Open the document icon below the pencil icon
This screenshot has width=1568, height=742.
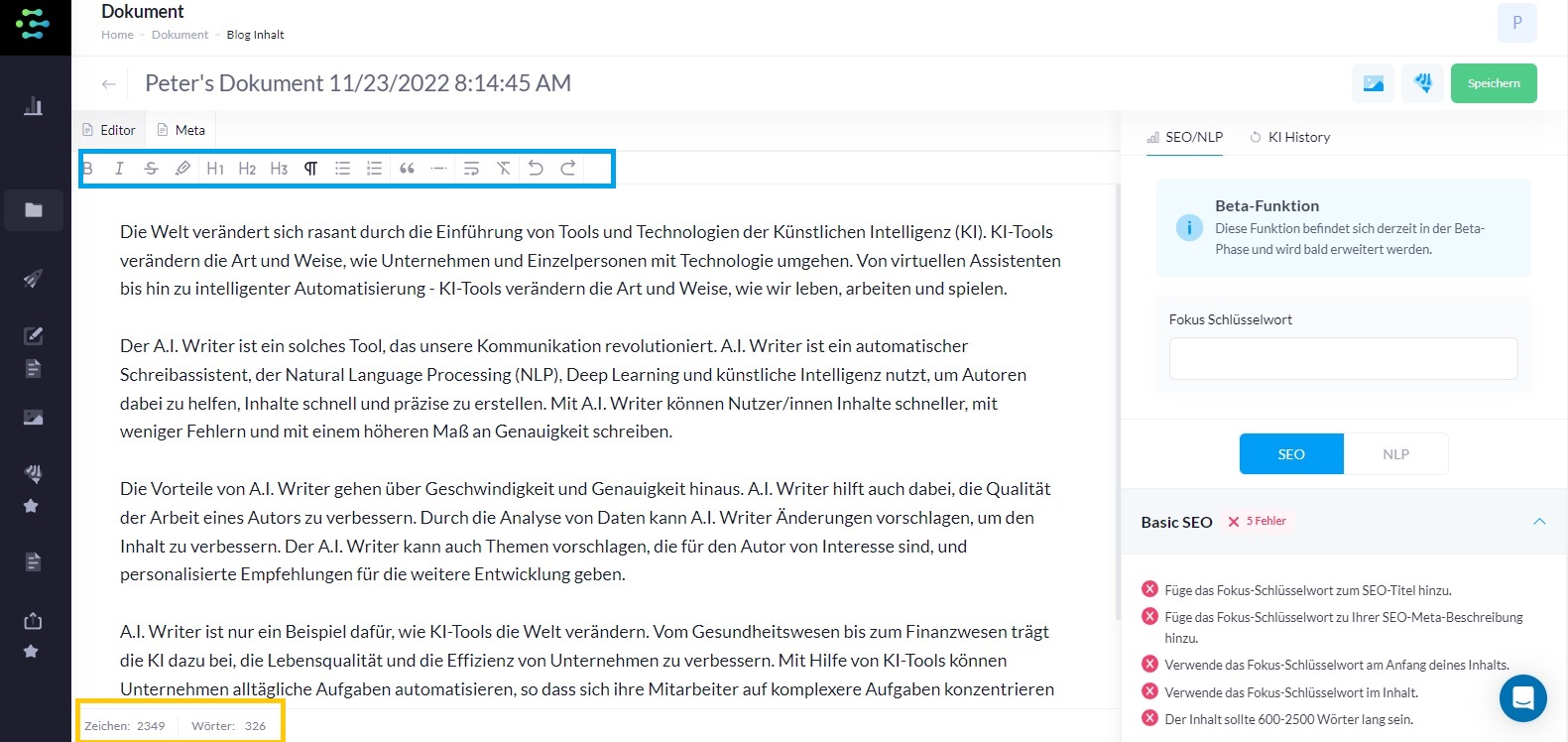(x=33, y=369)
